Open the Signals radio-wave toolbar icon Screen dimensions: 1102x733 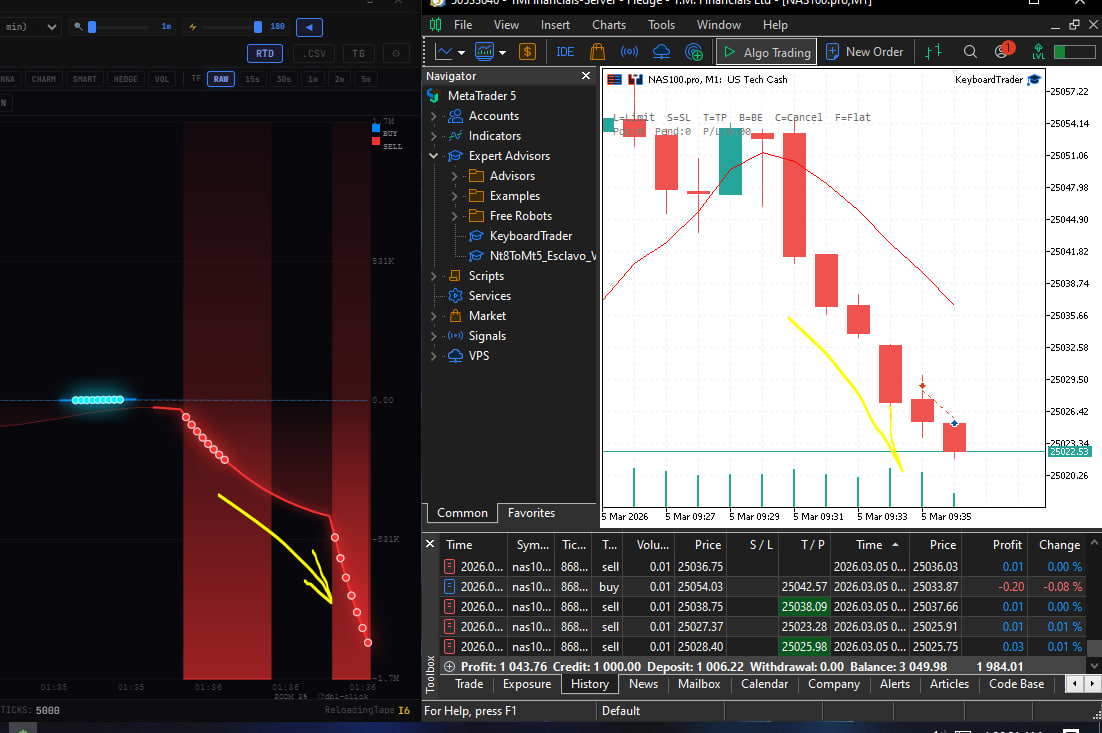click(x=629, y=52)
